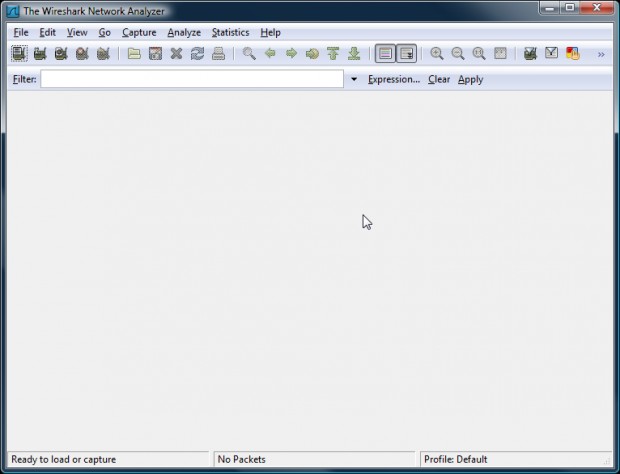Screen dimensions: 620x474
Task: Jump to the last packet icon
Action: click(x=354, y=53)
